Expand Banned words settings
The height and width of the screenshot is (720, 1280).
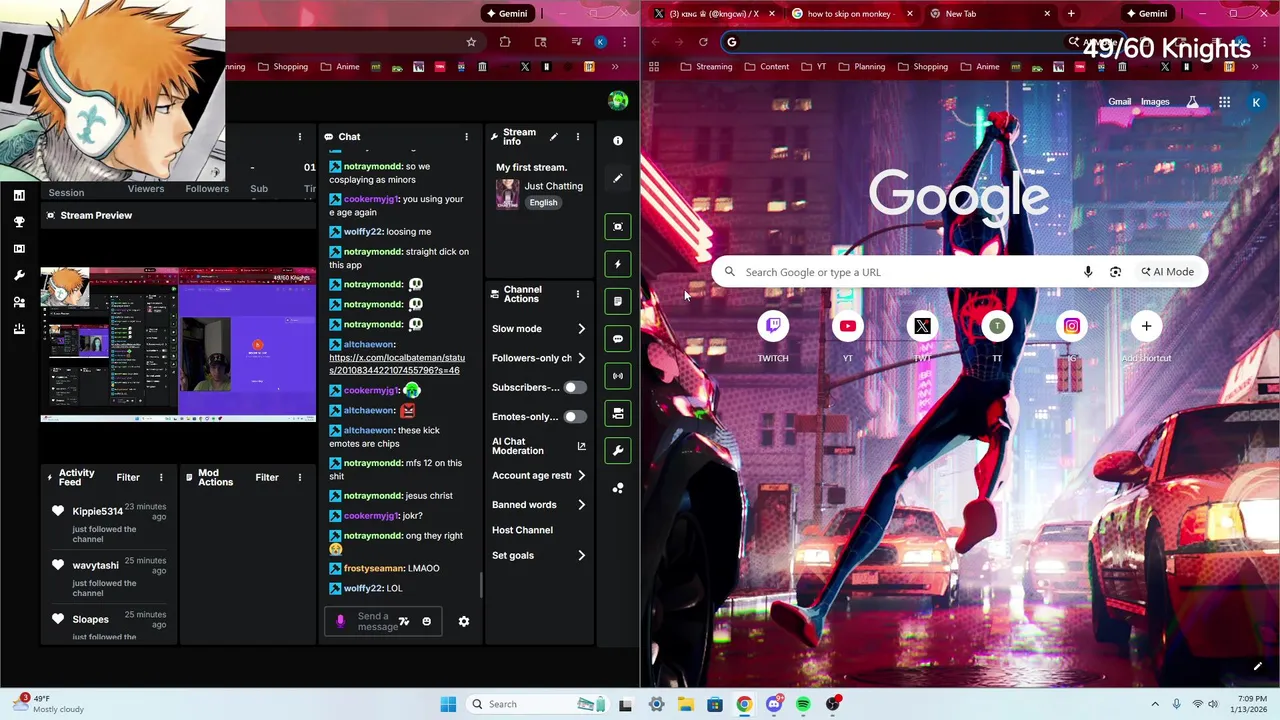[x=581, y=505]
